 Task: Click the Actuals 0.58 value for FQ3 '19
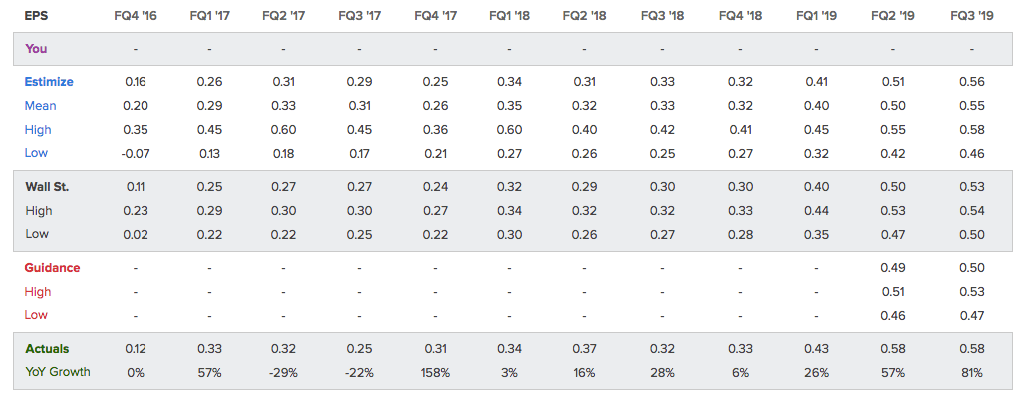click(972, 349)
